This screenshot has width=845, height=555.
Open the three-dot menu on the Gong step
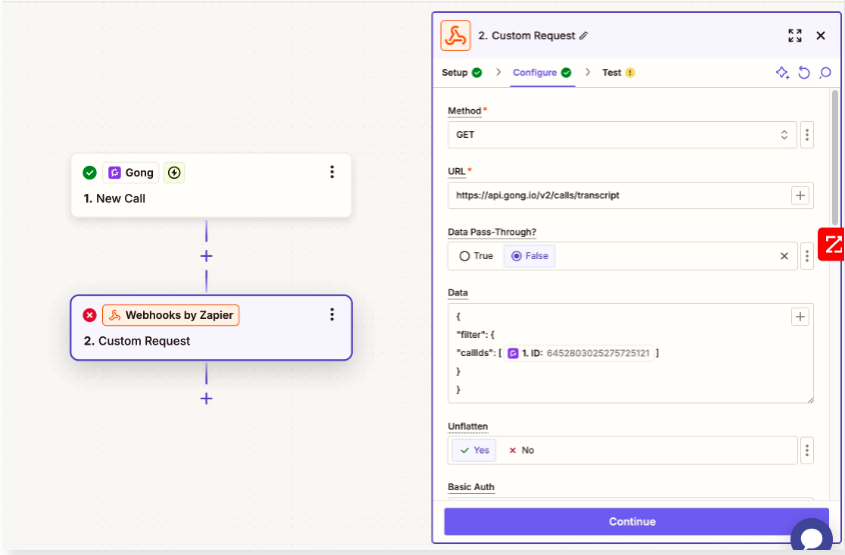332,172
